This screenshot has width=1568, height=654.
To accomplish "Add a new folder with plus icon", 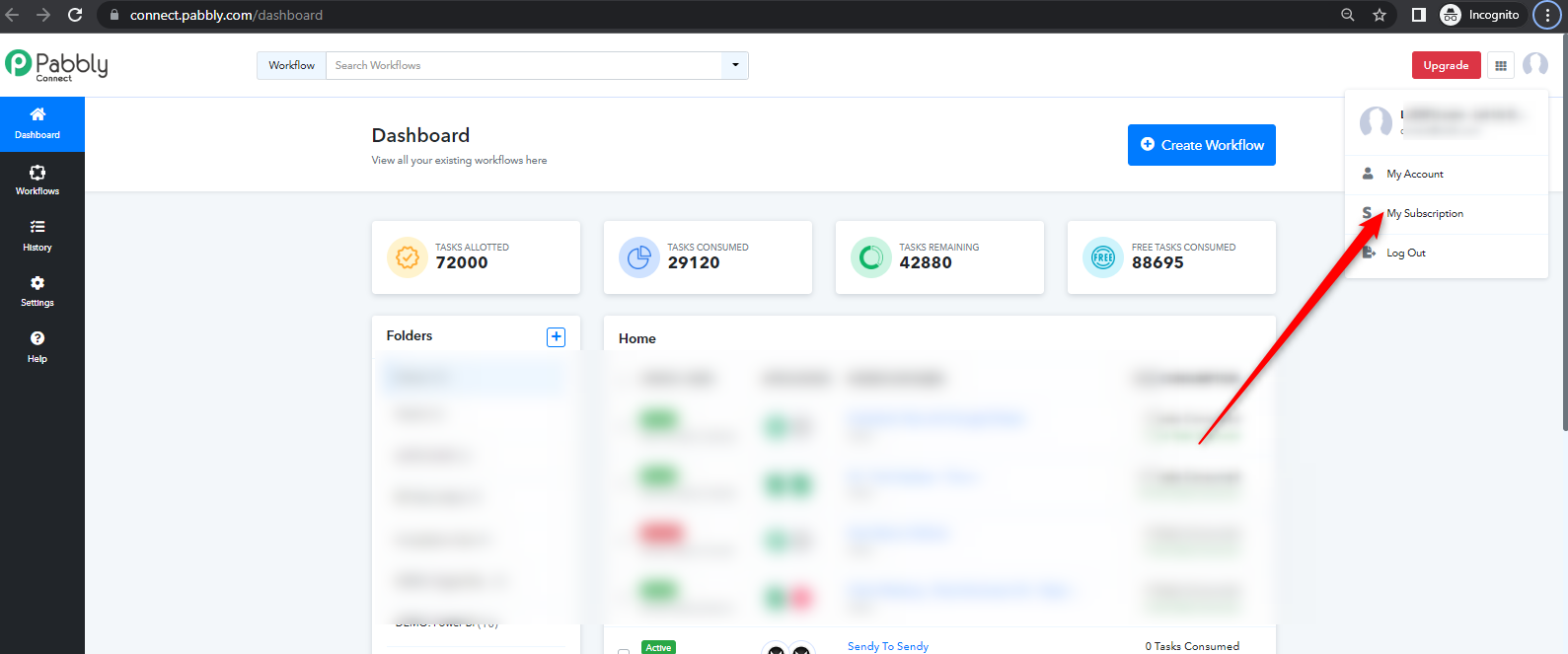I will pos(557,337).
